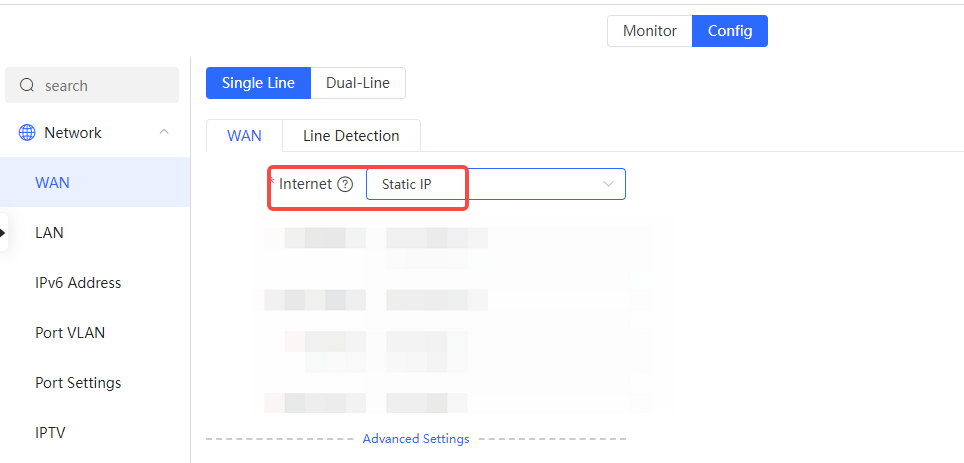This screenshot has width=964, height=463.
Task: Select the Config mode button
Action: click(x=730, y=31)
